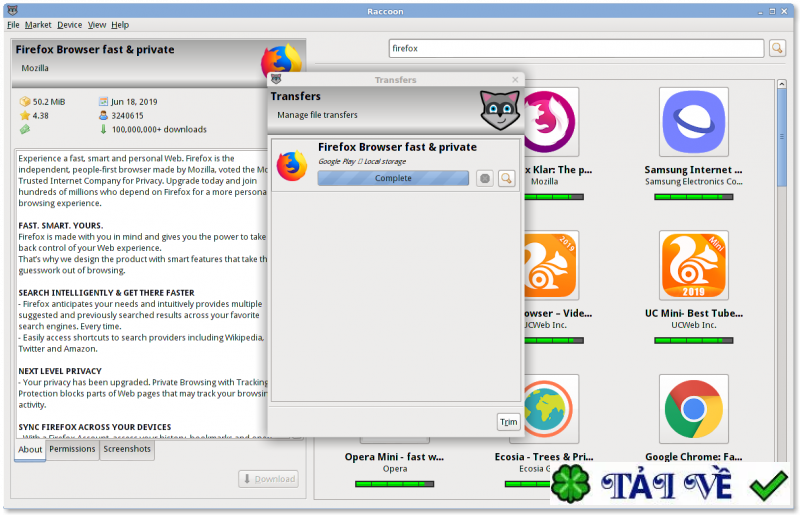Click the Complete progress bar in Transfers
The height and width of the screenshot is (515, 800).
click(393, 178)
